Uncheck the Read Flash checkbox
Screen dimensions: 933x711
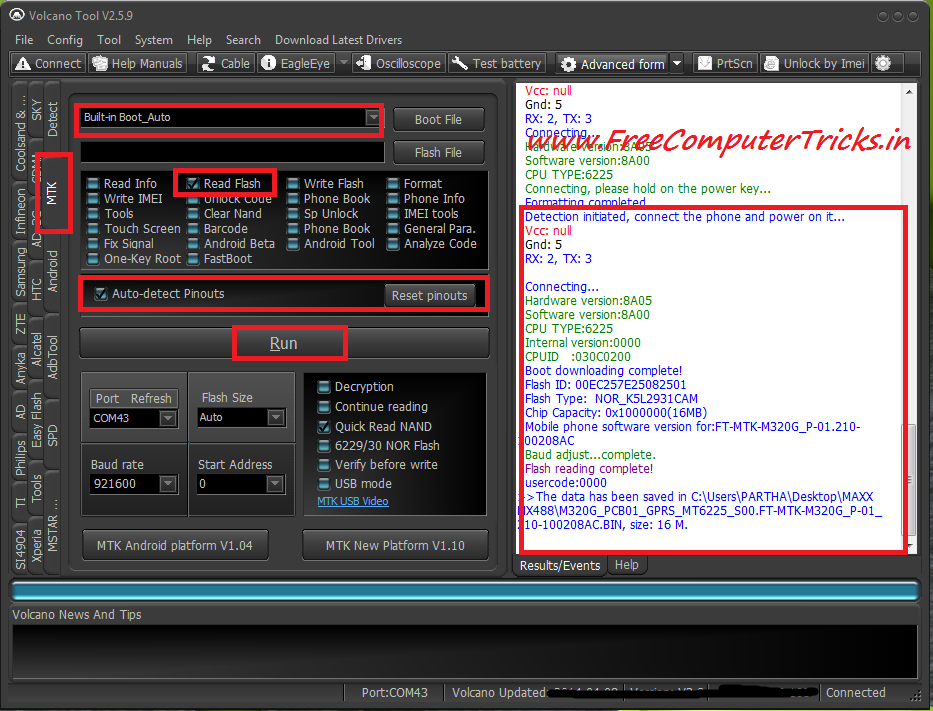(x=192, y=183)
